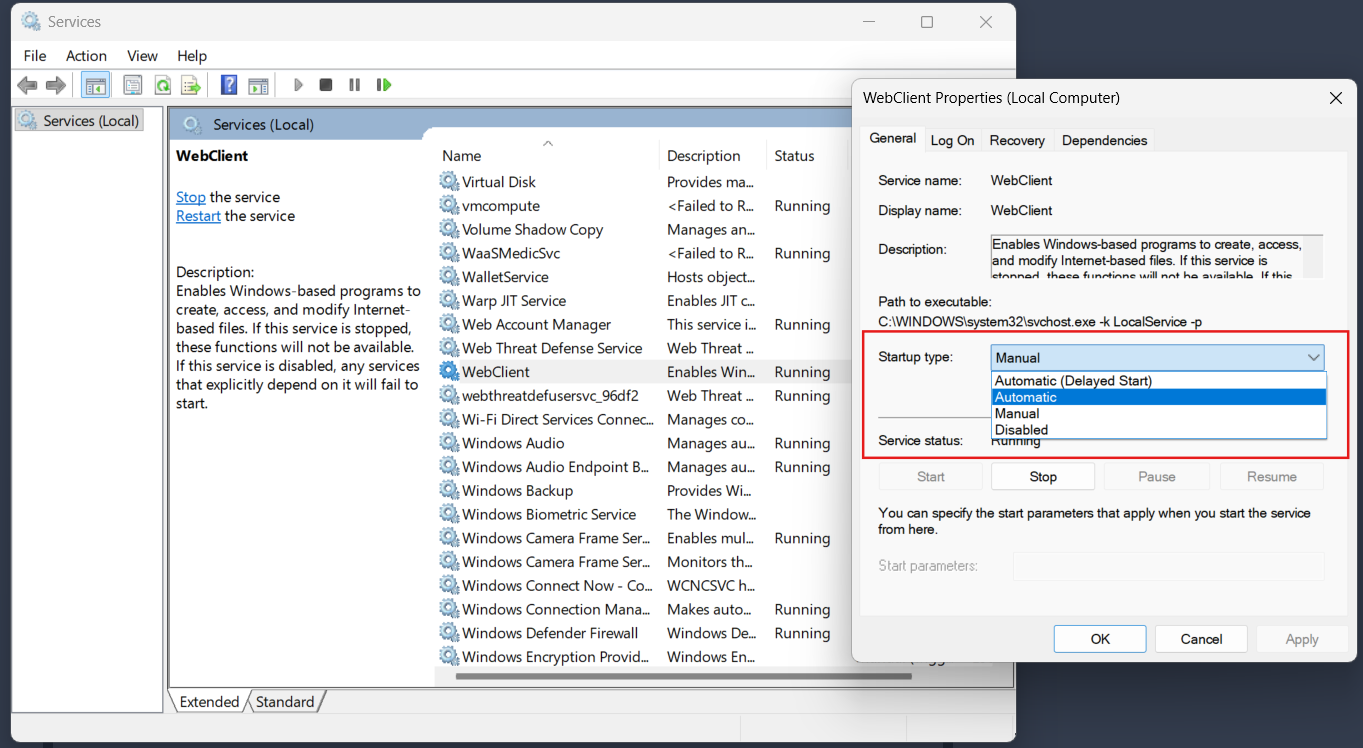Click the Forward arrow in the toolbar
Screen dimensions: 1363x748
tap(56, 86)
